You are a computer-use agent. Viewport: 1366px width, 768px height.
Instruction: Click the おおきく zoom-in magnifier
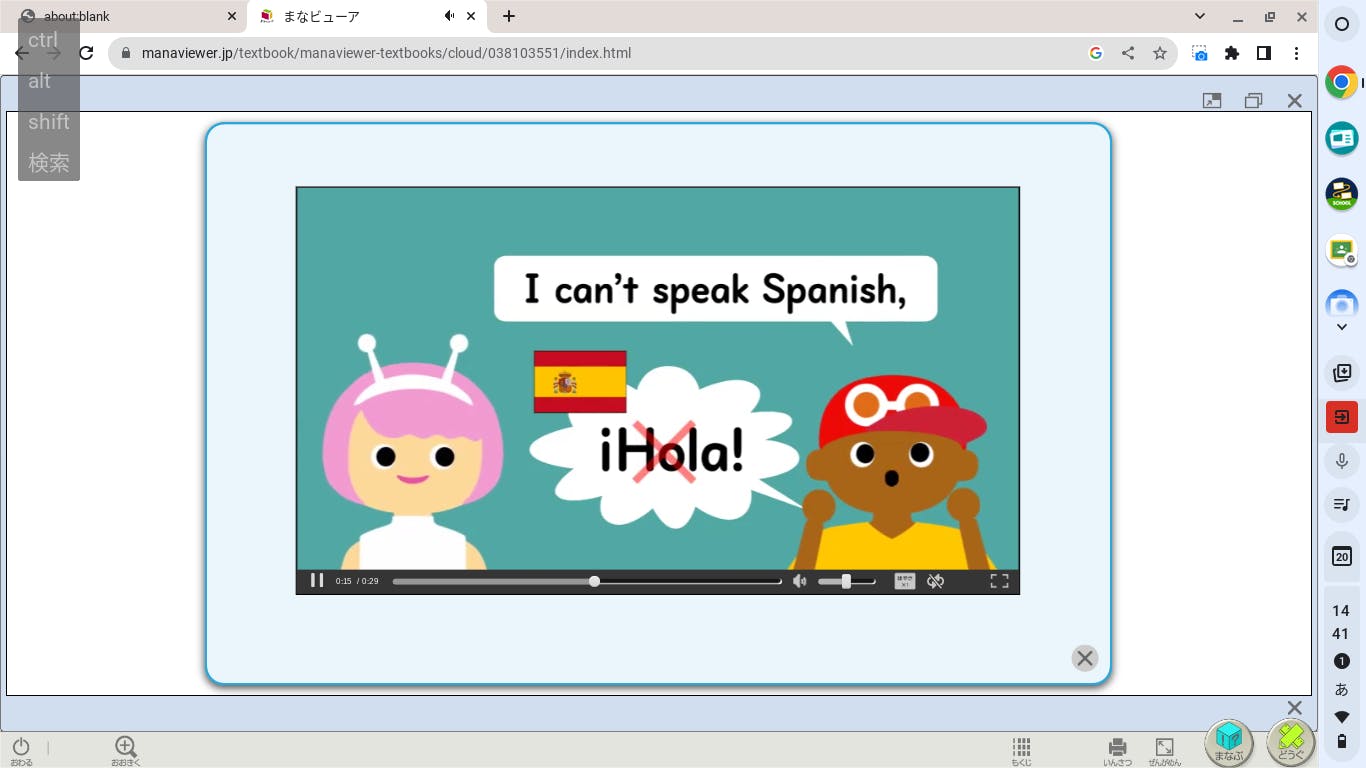tap(125, 749)
